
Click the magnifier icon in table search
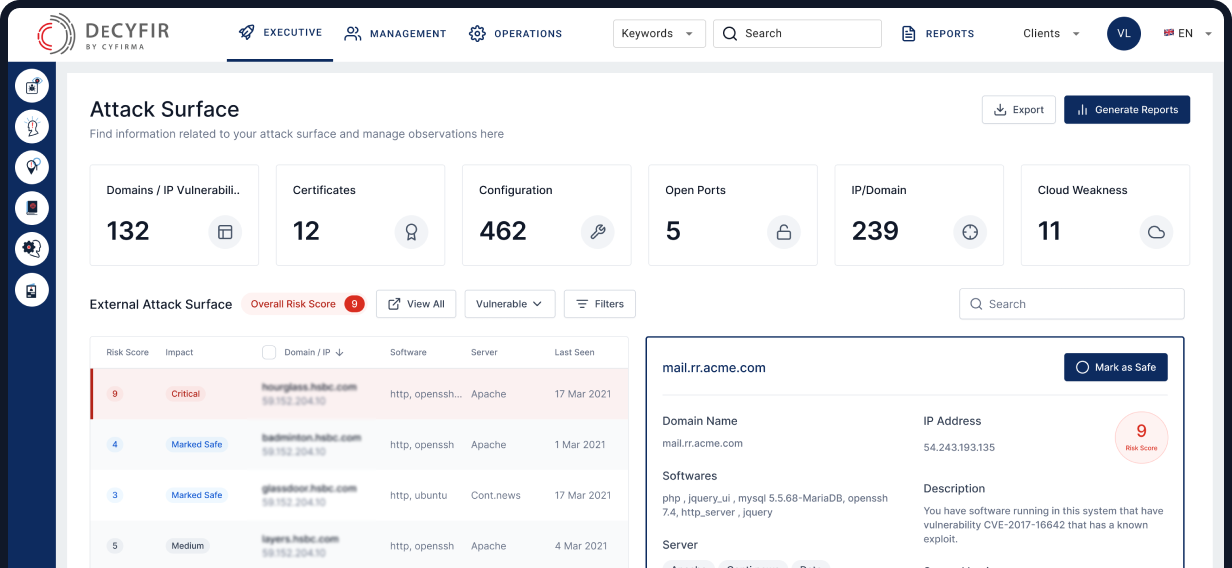tap(976, 304)
